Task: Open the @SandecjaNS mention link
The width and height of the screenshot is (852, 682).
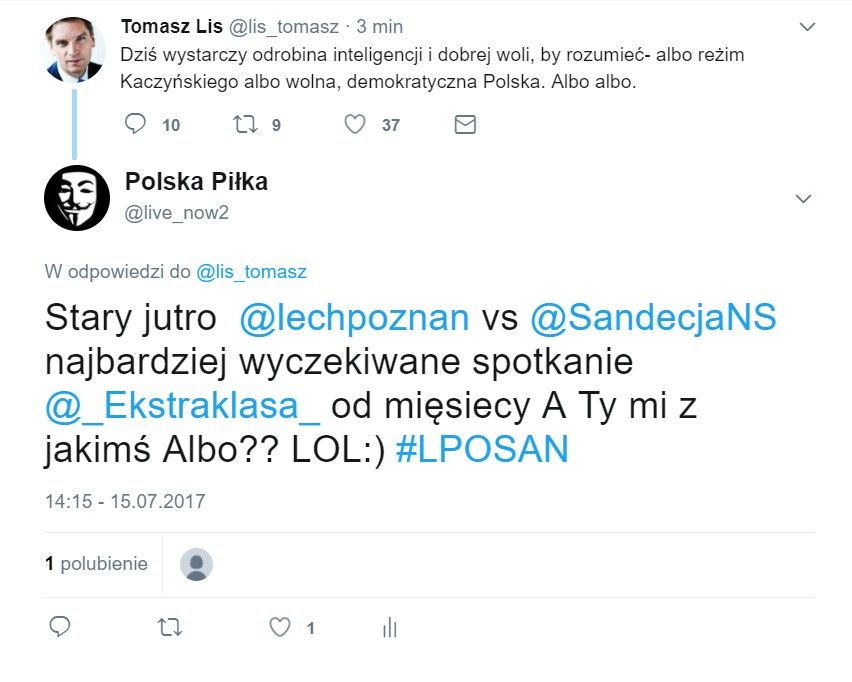Action: tap(653, 317)
